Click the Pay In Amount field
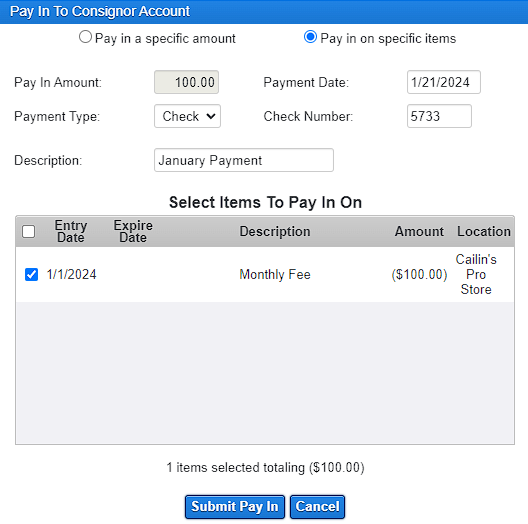Image resolution: width=528 pixels, height=524 pixels. [186, 82]
